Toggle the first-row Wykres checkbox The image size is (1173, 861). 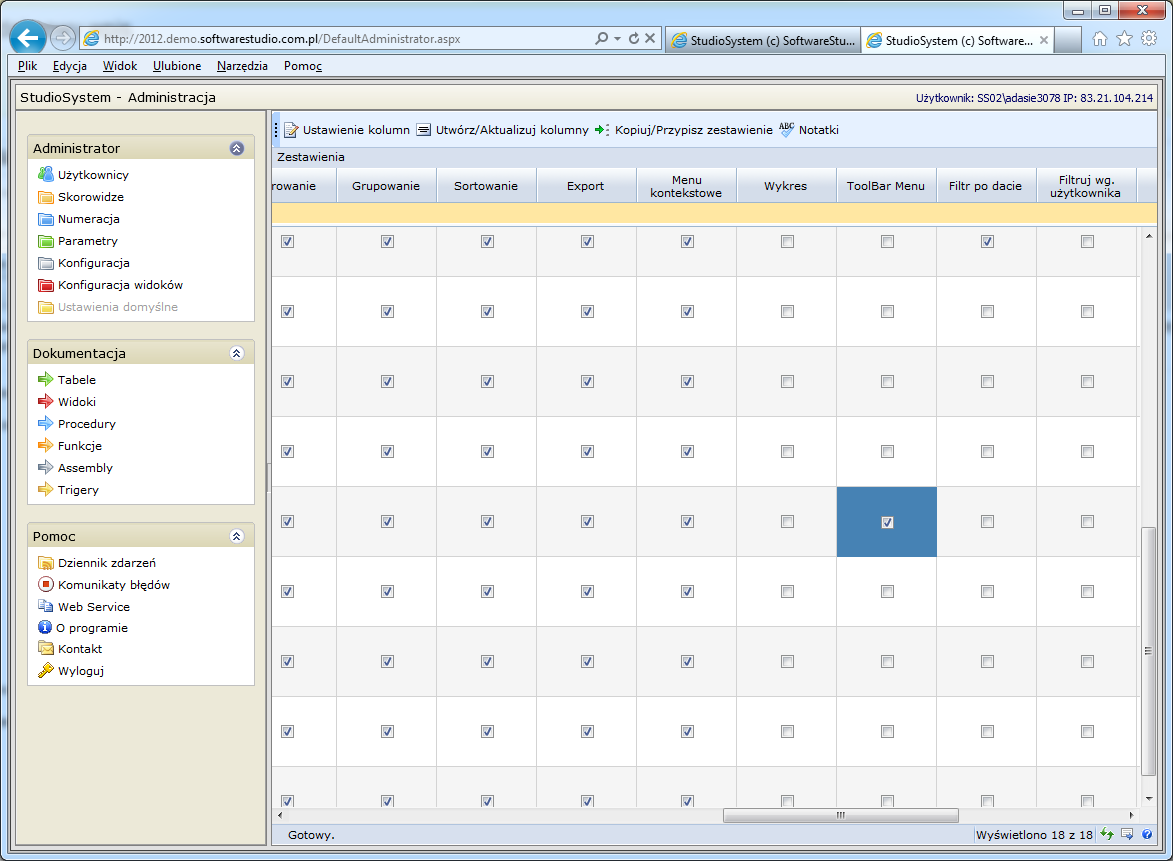tap(787, 242)
